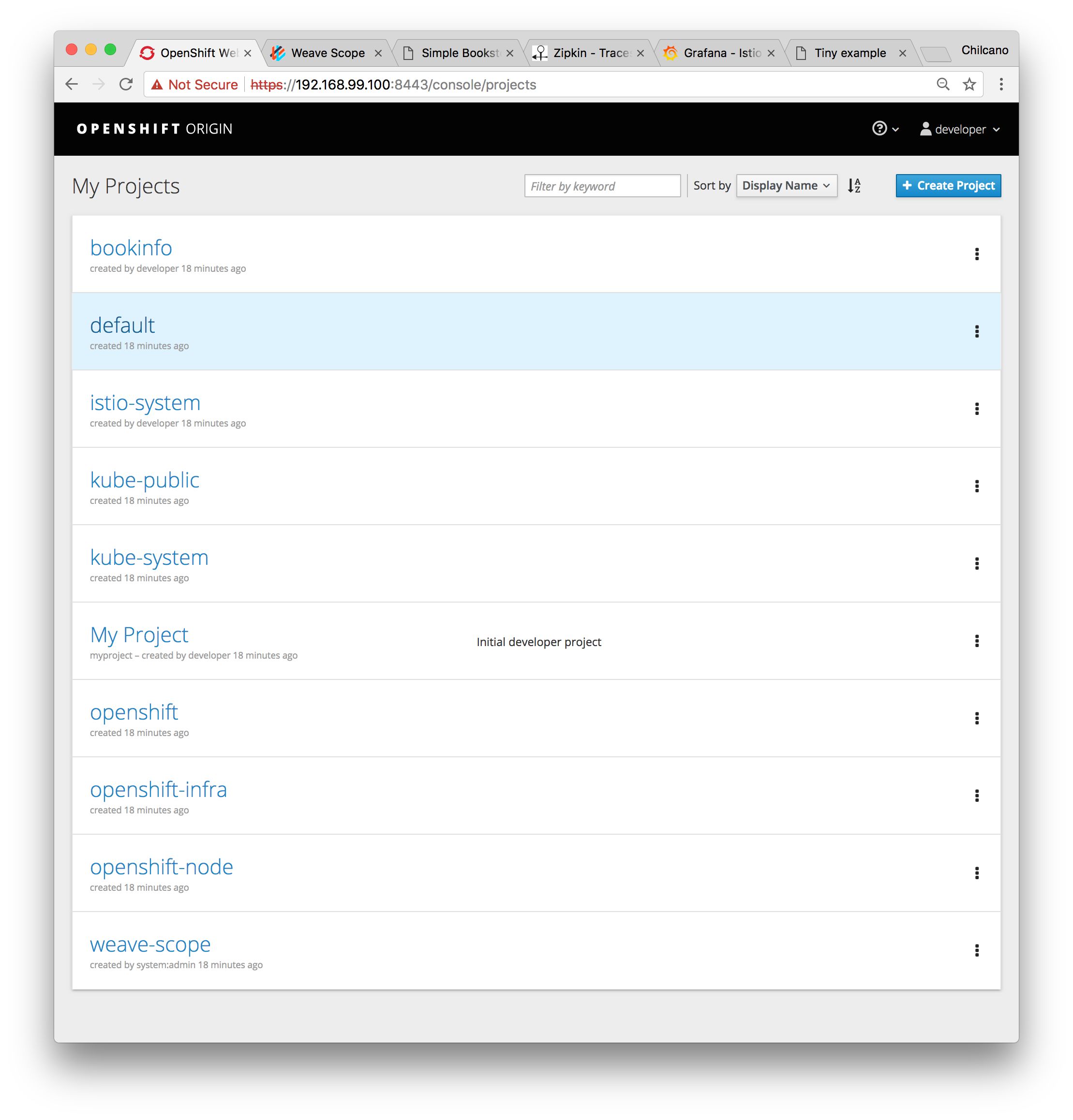The height and width of the screenshot is (1120, 1073).
Task: Open kebab menu for openshift-node project
Action: click(976, 873)
